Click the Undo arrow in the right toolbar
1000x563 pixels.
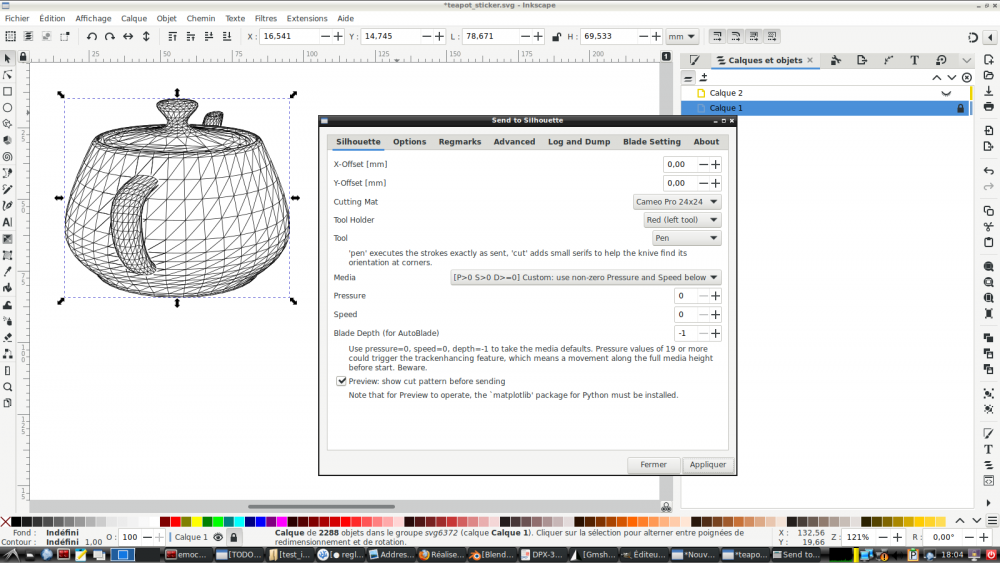tap(988, 171)
